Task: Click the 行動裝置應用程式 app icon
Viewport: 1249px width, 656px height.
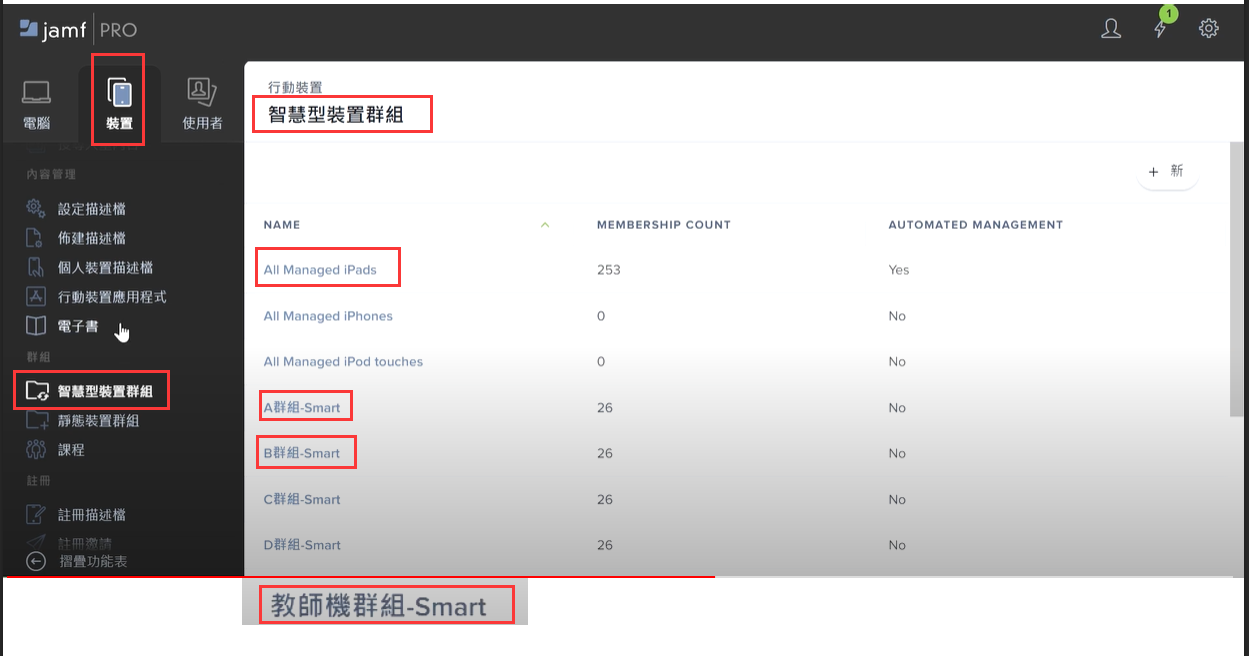Action: coord(36,297)
